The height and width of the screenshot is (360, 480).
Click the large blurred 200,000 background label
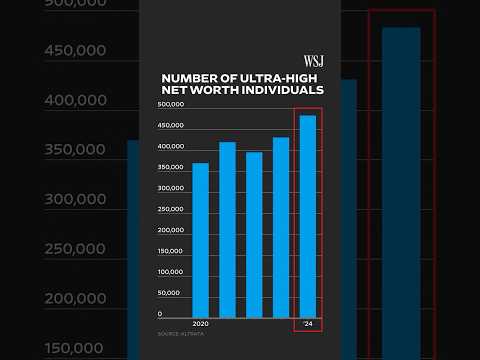point(75,298)
